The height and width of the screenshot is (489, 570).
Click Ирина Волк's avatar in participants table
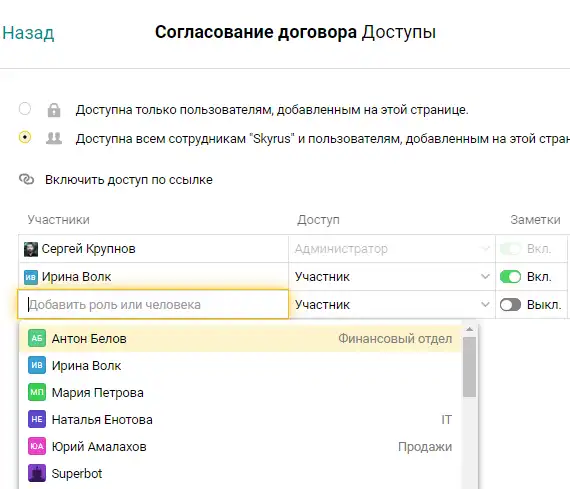[31, 277]
